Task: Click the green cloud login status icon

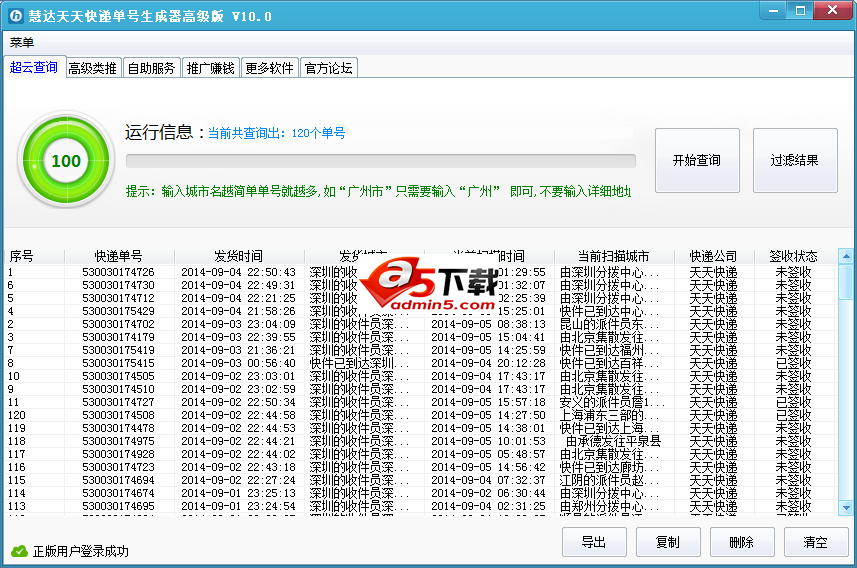Action: 19,551
